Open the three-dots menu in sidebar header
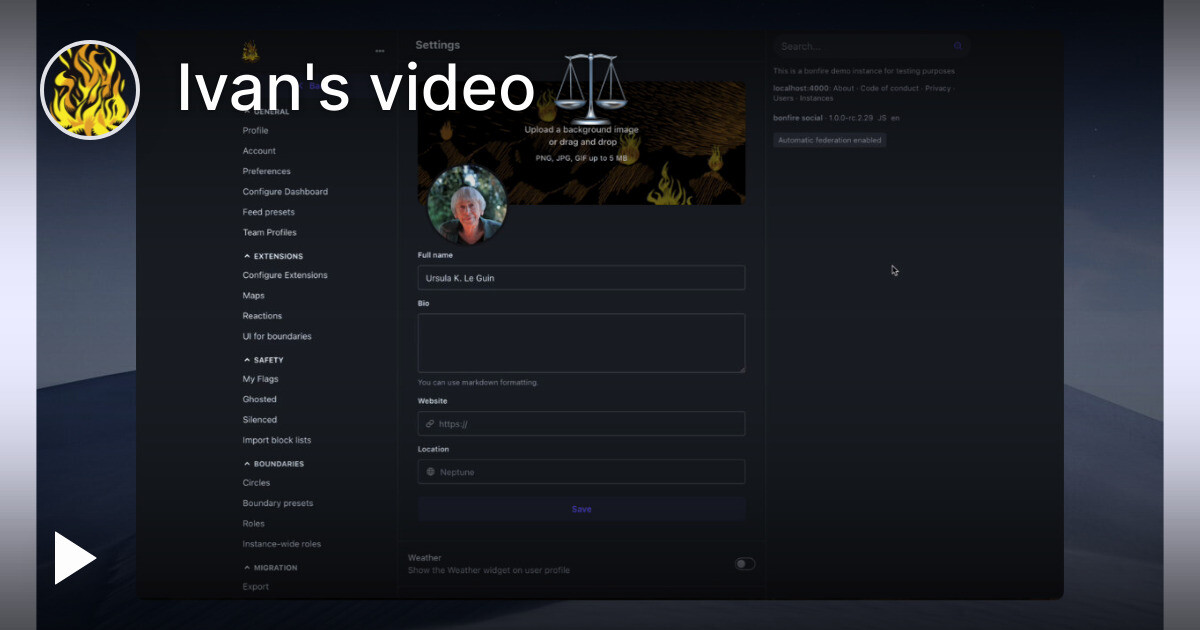 380,51
